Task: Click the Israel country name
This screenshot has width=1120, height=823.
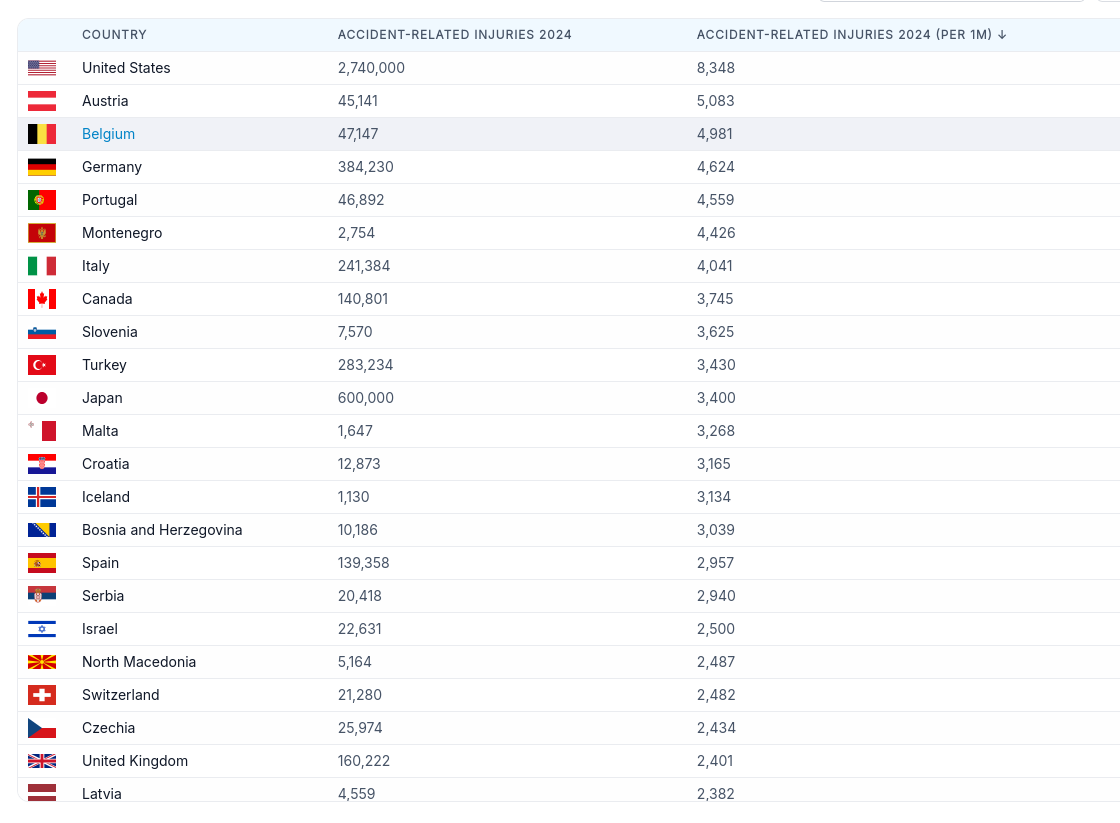Action: [100, 629]
